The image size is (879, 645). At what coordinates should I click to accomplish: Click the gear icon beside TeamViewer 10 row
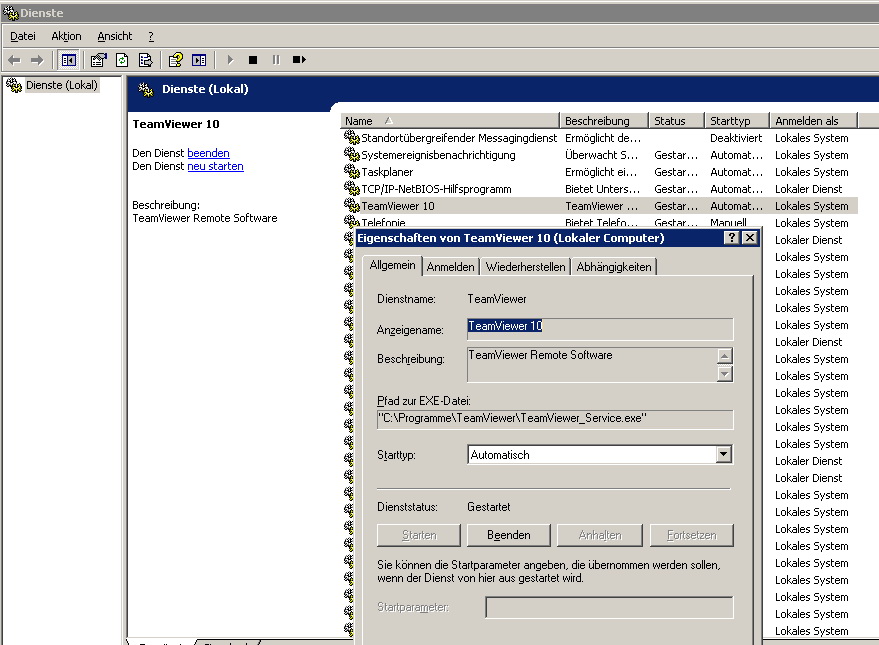click(351, 205)
